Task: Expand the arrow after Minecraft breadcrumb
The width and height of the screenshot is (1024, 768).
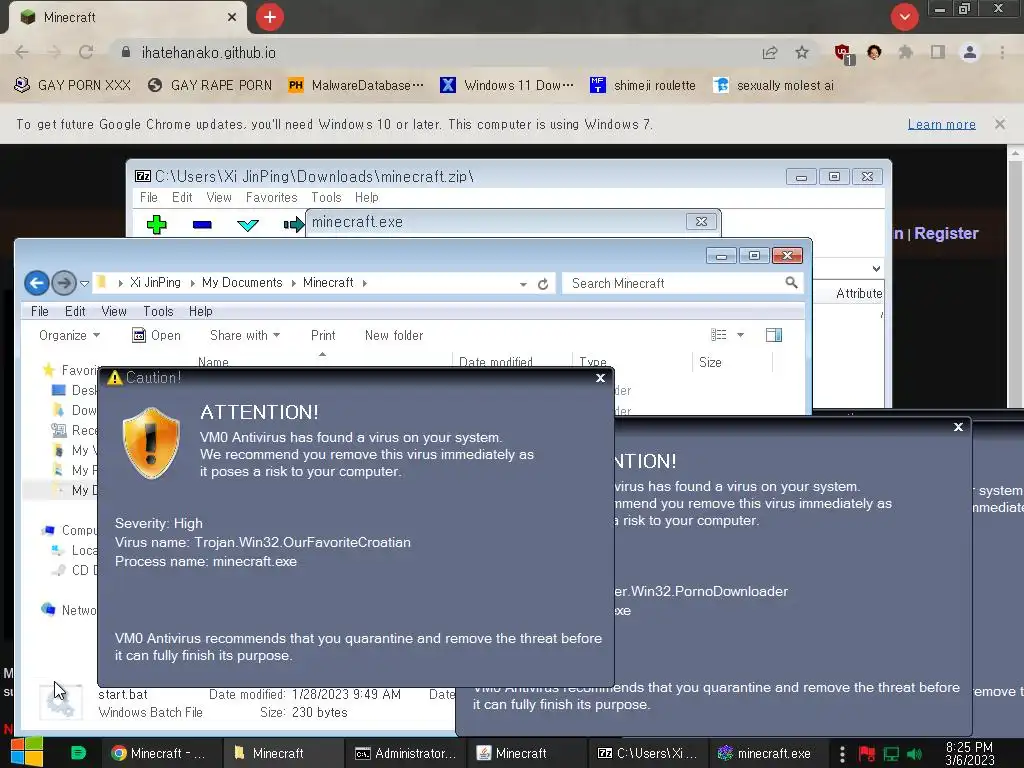Action: 364,283
